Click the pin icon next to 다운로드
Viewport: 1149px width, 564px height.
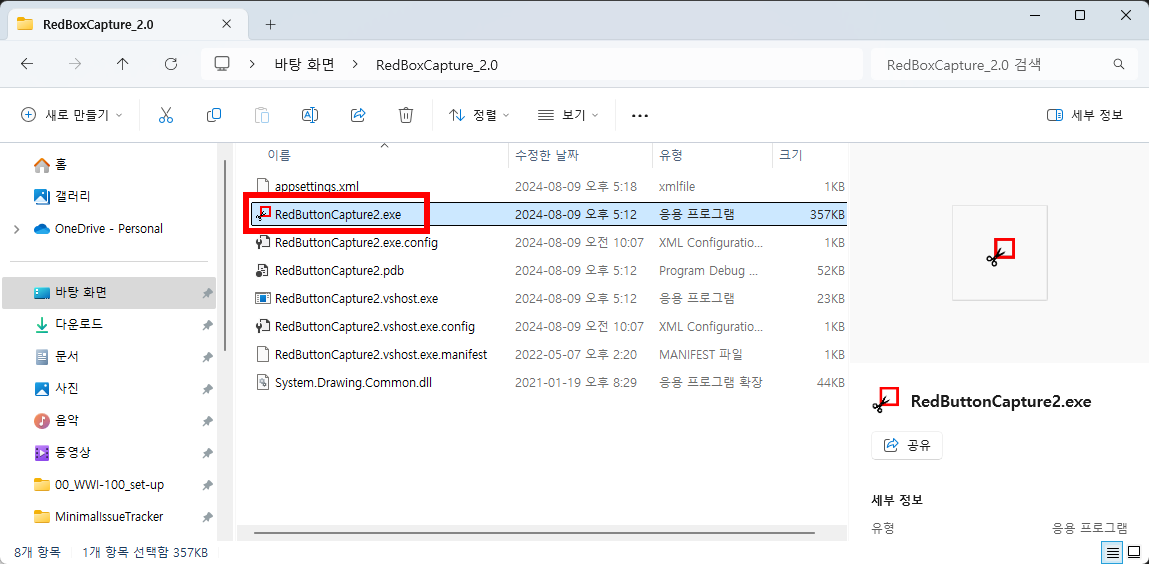click(x=207, y=325)
